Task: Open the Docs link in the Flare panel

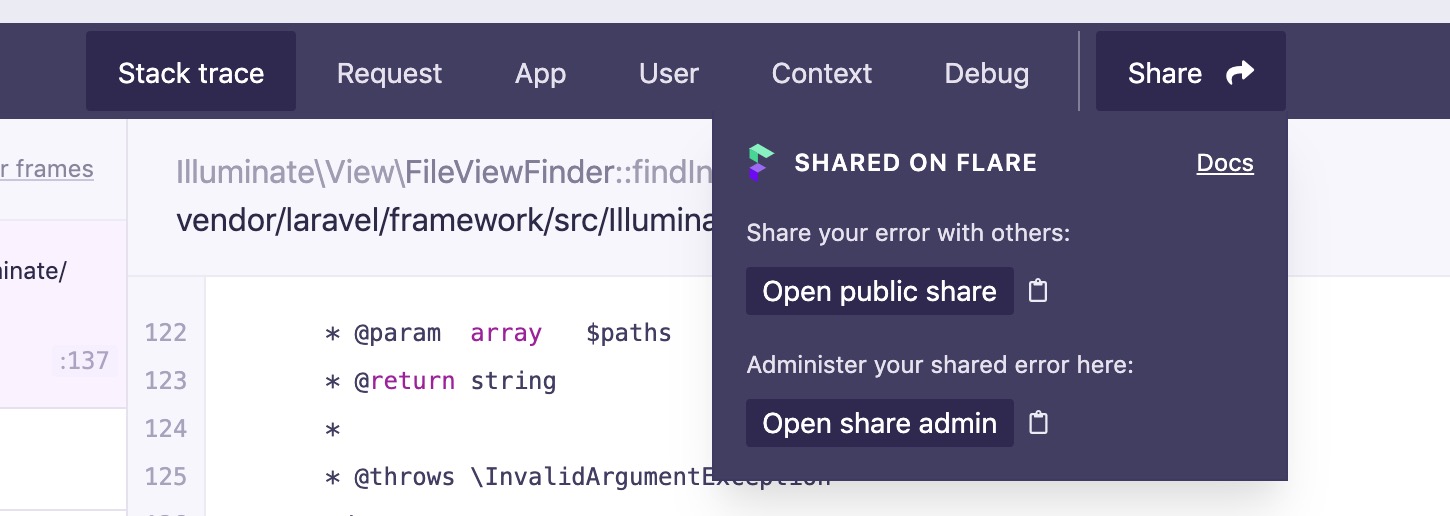Action: (x=1224, y=163)
